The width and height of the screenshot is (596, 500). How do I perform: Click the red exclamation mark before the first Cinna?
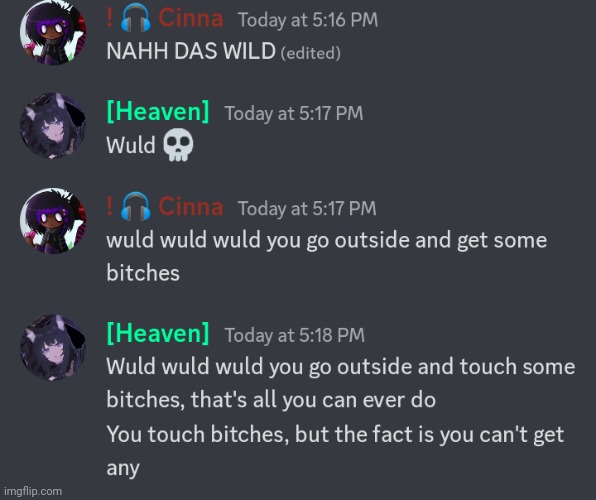pyautogui.click(x=109, y=17)
